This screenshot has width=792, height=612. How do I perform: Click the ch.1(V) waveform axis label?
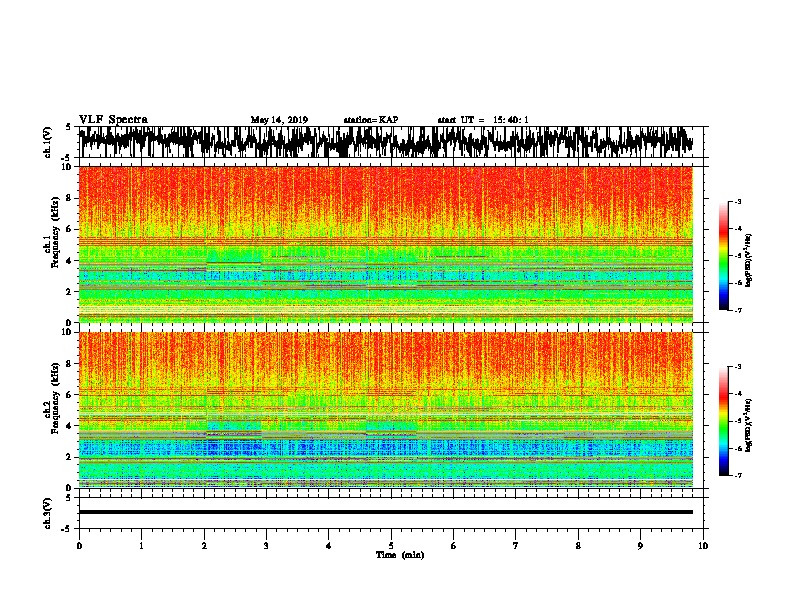[x=47, y=142]
